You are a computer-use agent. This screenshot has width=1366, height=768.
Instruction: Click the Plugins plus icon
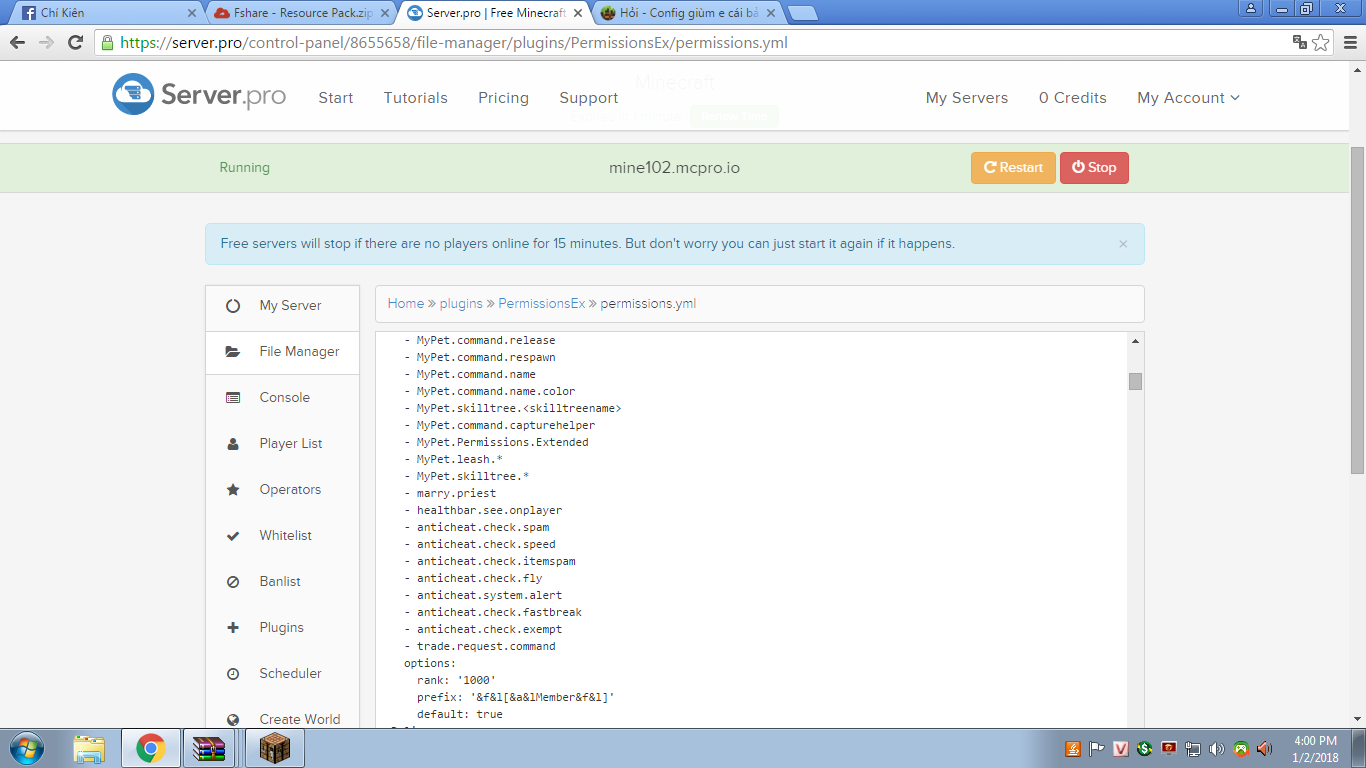pos(233,628)
